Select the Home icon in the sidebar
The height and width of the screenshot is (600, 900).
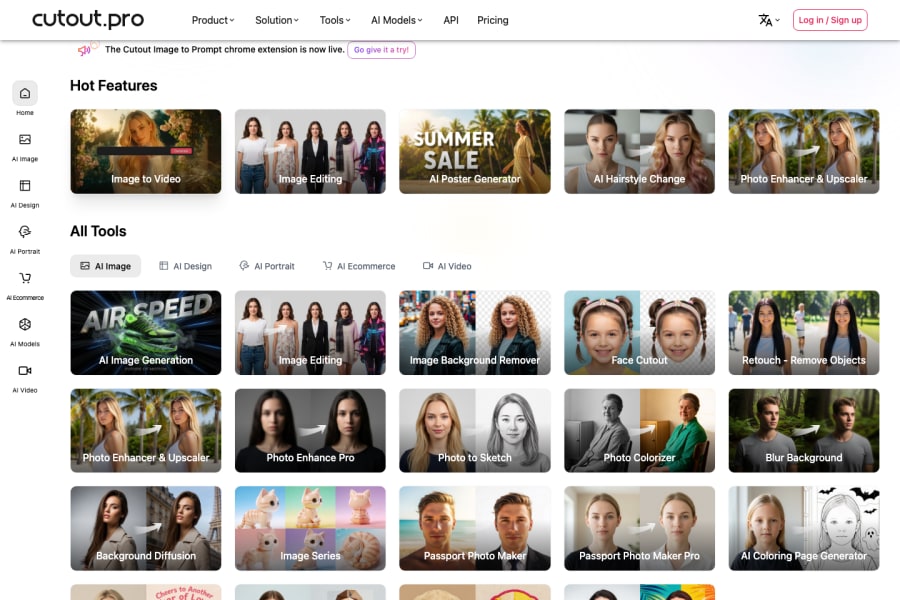point(24,94)
